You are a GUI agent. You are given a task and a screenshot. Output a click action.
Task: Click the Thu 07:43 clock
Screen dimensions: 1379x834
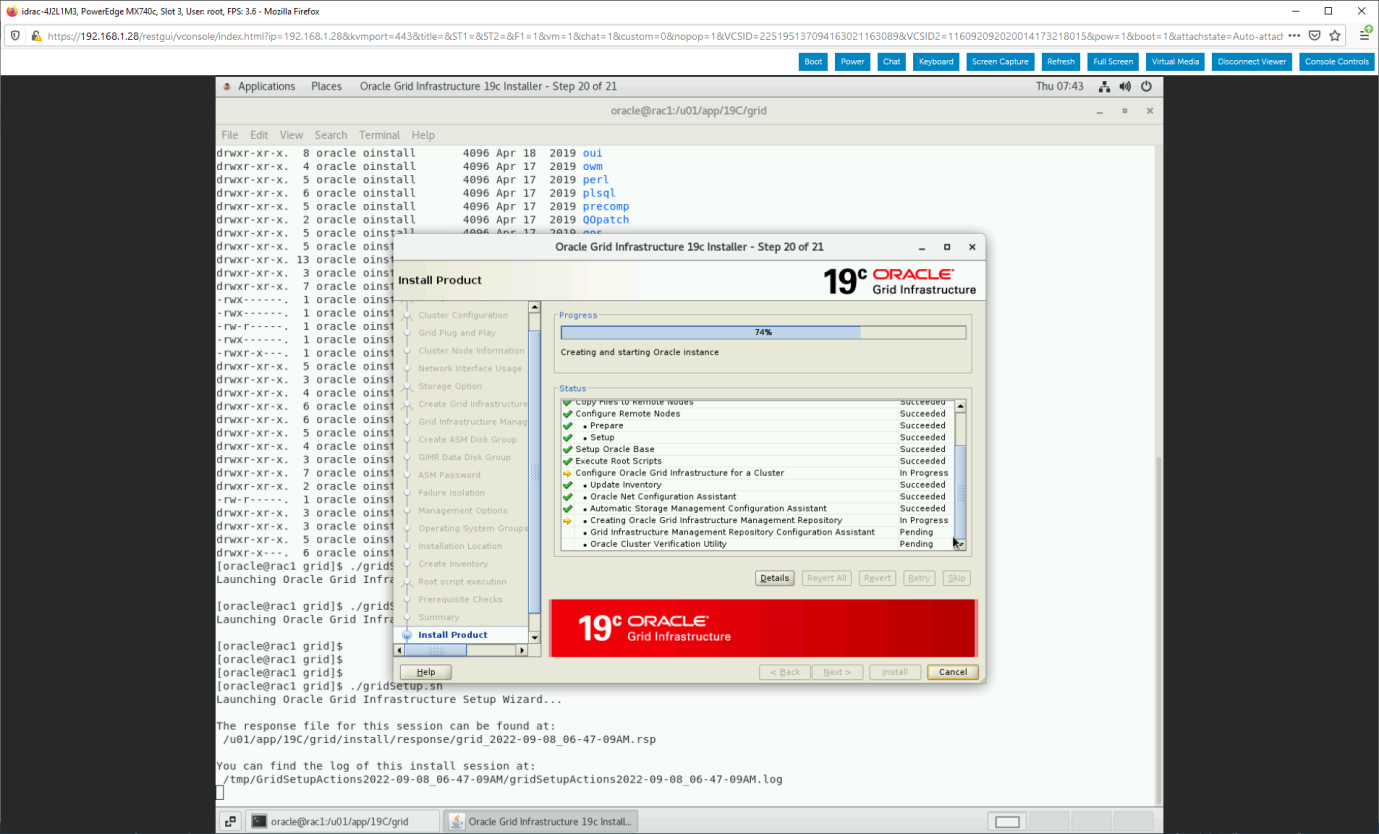(x=1059, y=86)
